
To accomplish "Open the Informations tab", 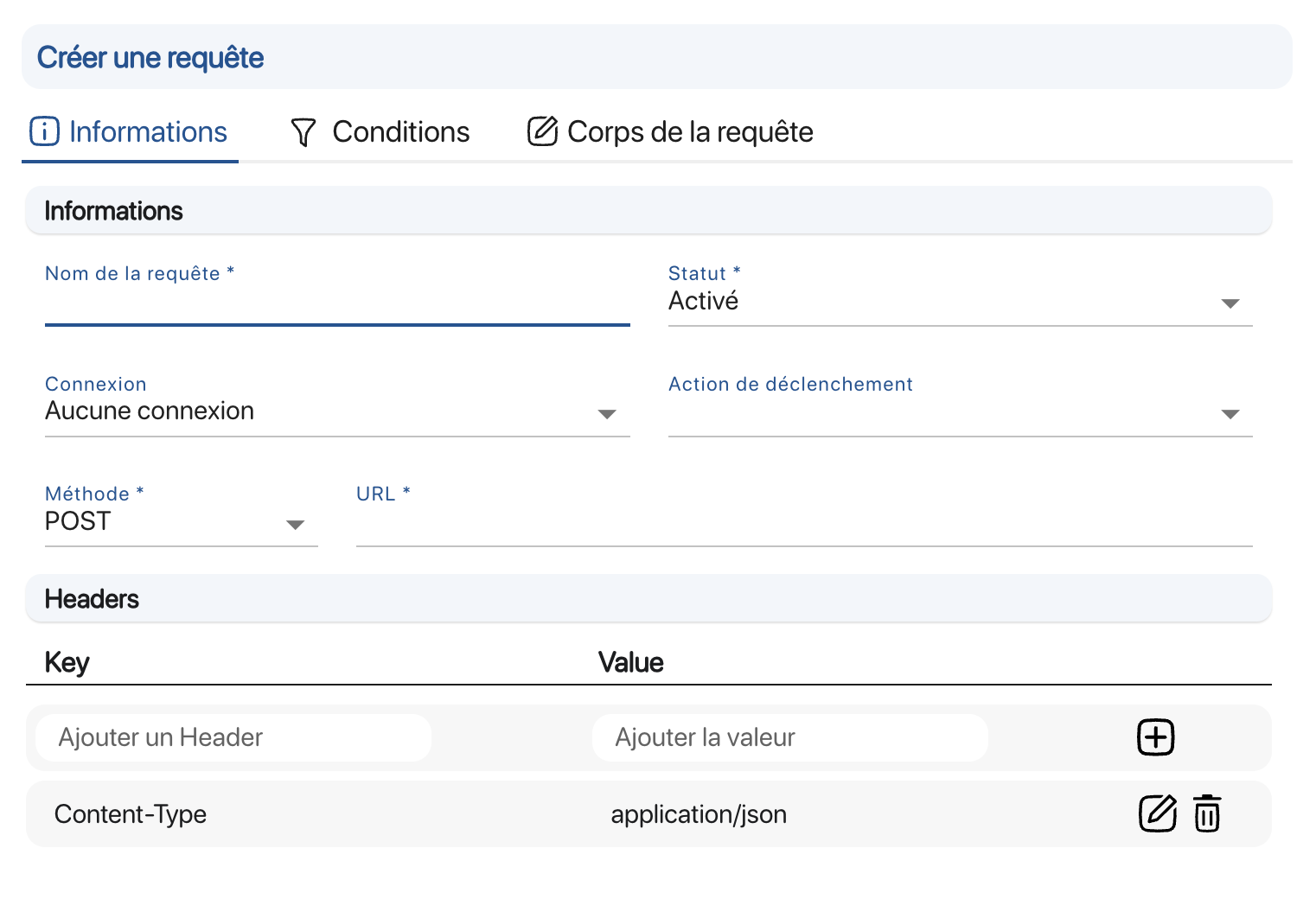I will point(130,132).
